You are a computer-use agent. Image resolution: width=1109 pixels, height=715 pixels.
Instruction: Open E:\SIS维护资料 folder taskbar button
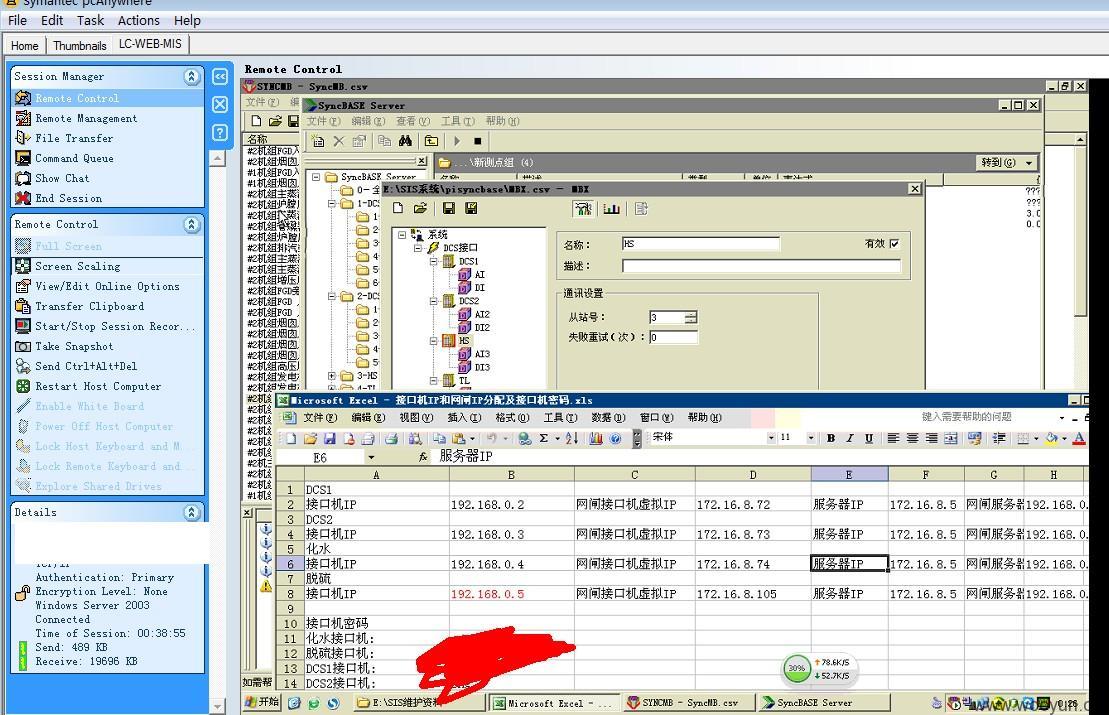click(421, 702)
